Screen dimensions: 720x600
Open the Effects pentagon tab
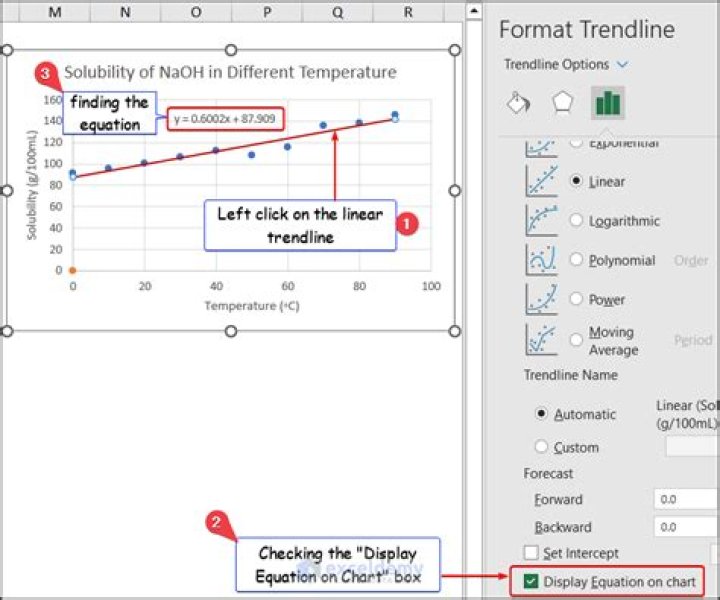(x=563, y=104)
